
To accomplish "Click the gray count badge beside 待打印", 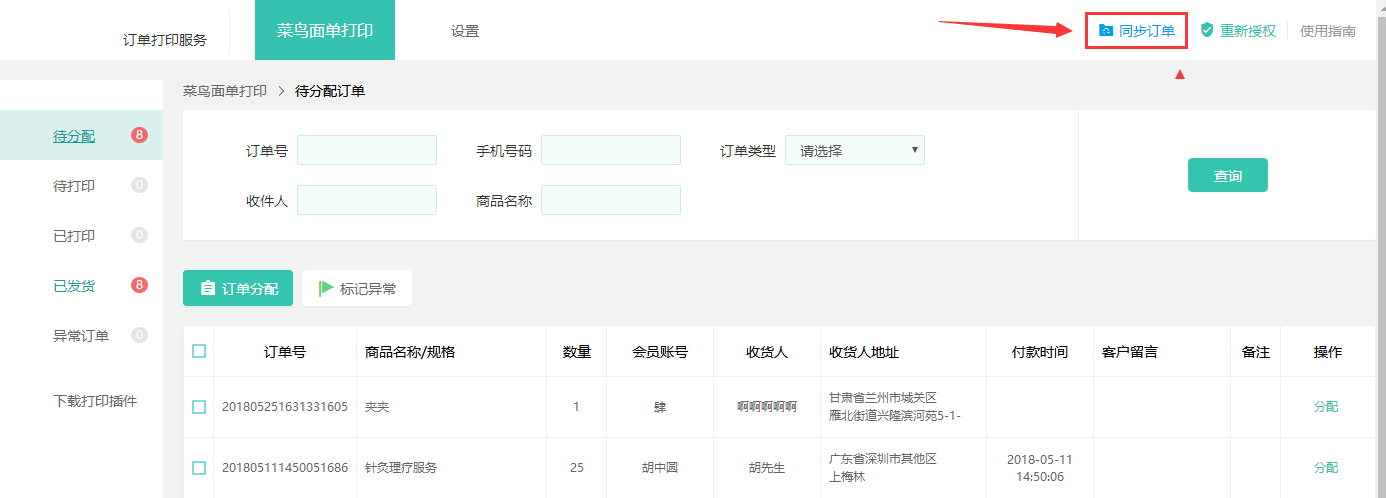I will click(139, 185).
